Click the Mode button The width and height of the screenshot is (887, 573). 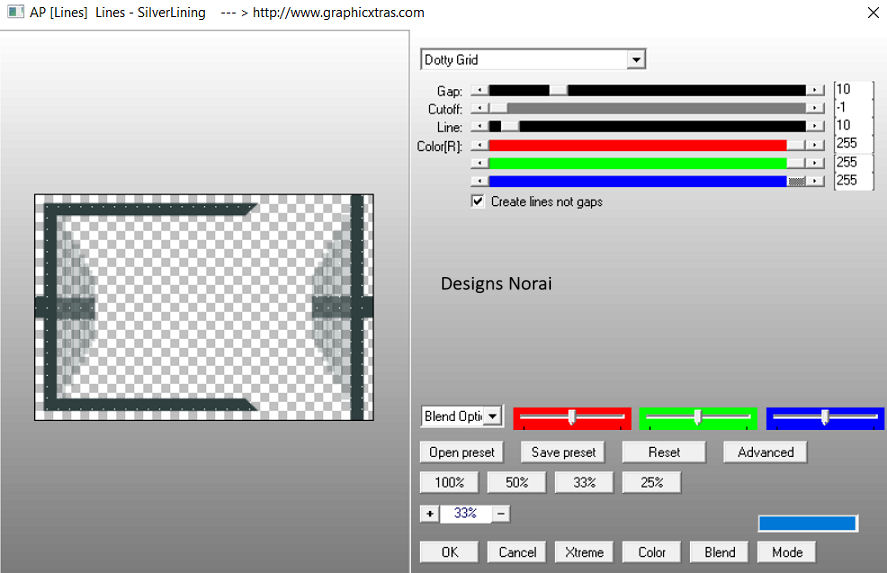click(787, 552)
